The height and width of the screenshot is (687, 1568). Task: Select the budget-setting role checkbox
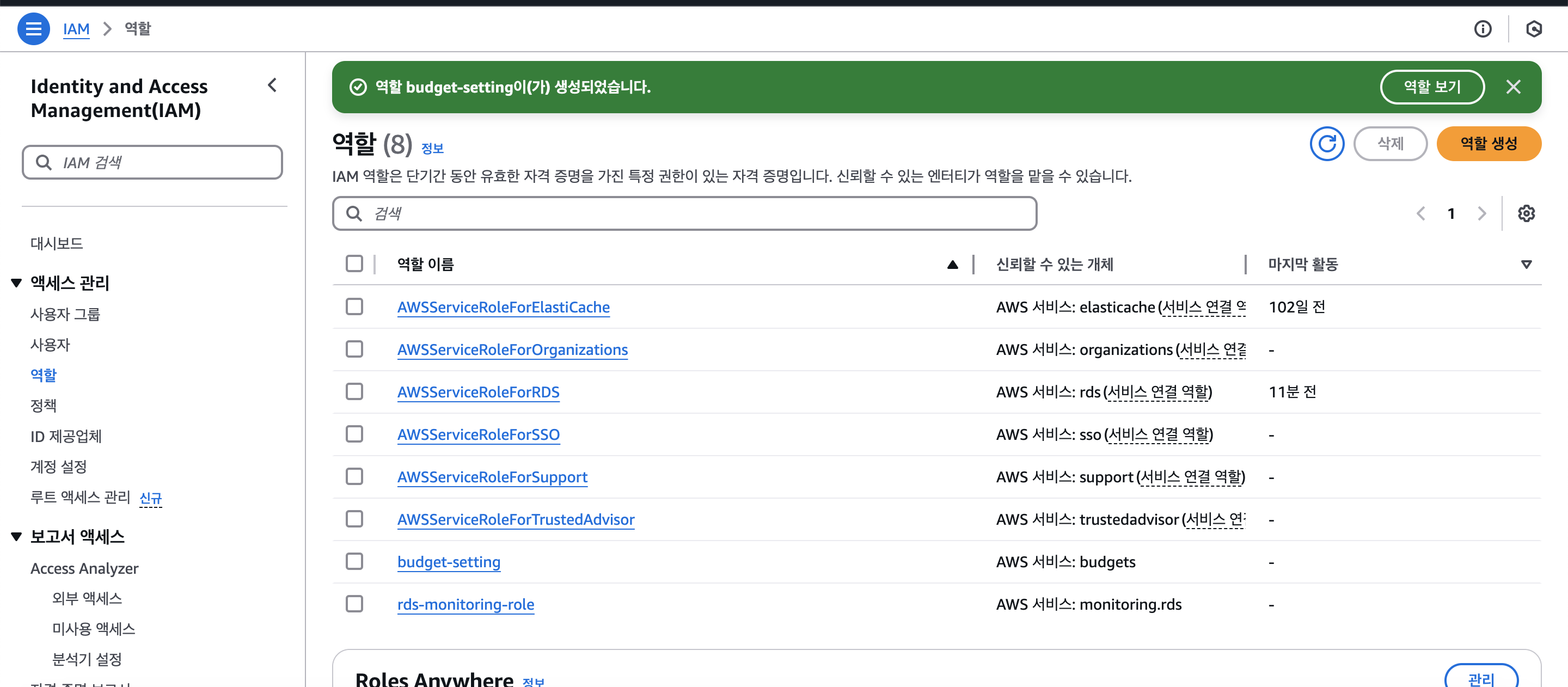point(354,561)
